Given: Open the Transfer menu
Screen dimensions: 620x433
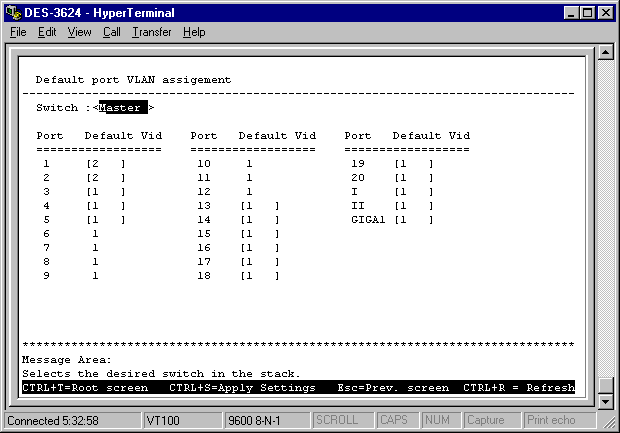Looking at the screenshot, I should click(152, 32).
